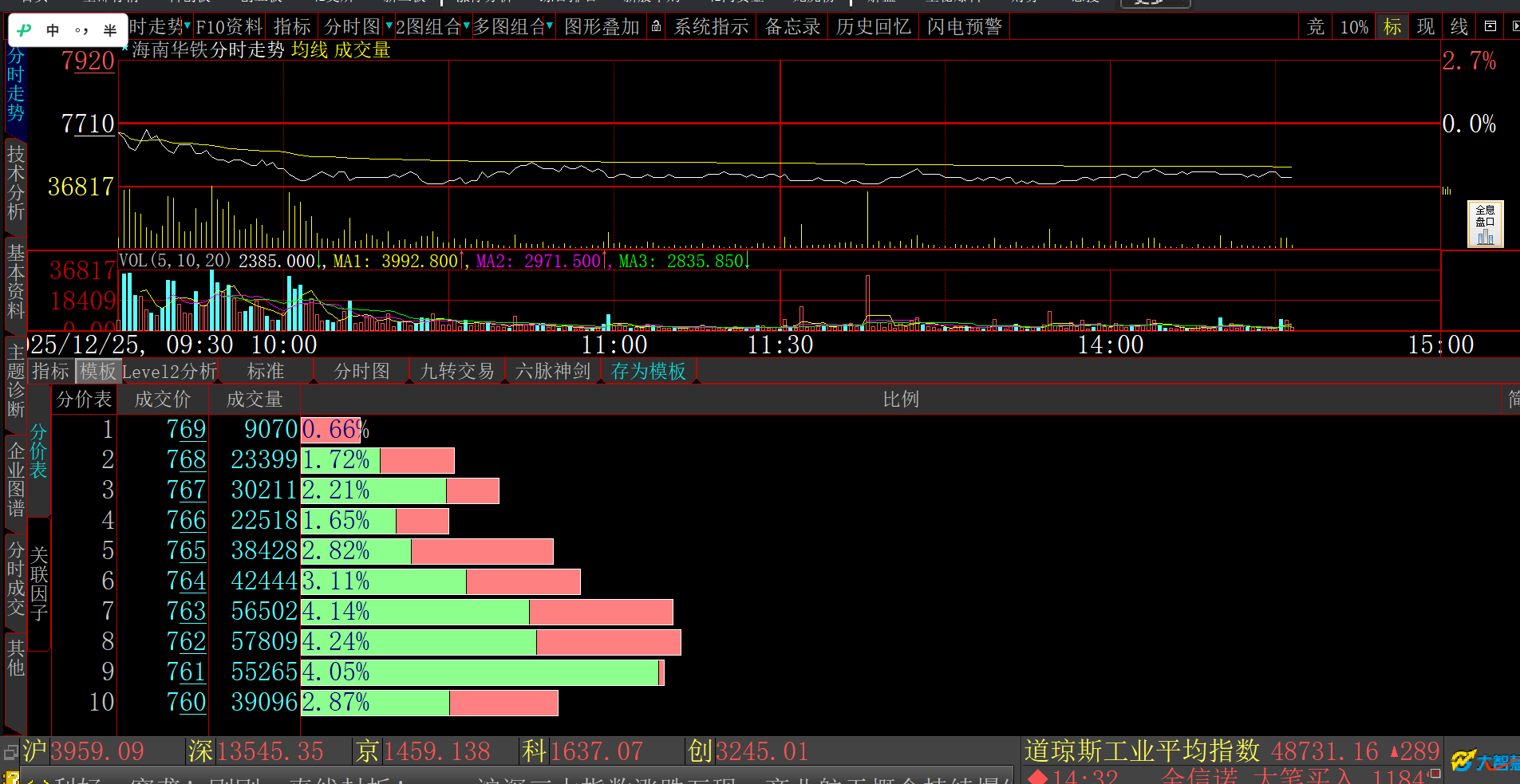The image size is (1520, 784).
Task: Select the 九转交易 template tab
Action: click(x=457, y=372)
